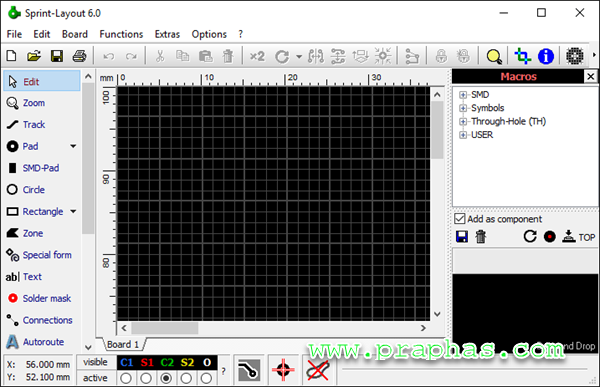Viewport: 600px width, 387px height.
Task: Click the yellow magnifier selector icon
Action: [494, 56]
